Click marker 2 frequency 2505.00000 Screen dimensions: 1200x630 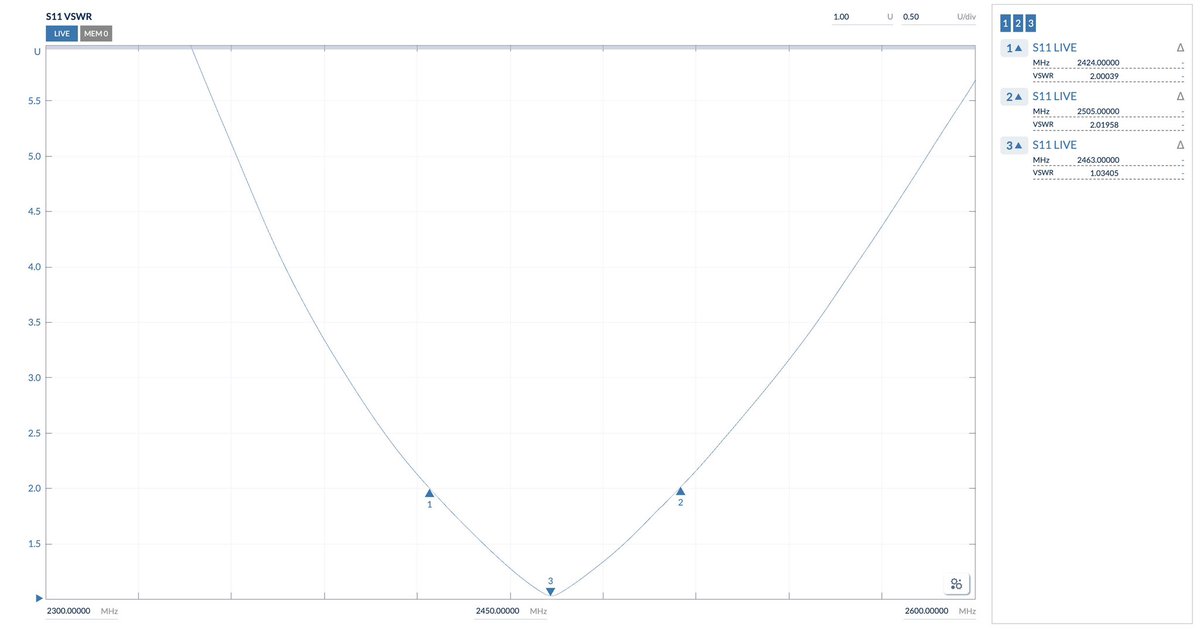click(x=1098, y=111)
